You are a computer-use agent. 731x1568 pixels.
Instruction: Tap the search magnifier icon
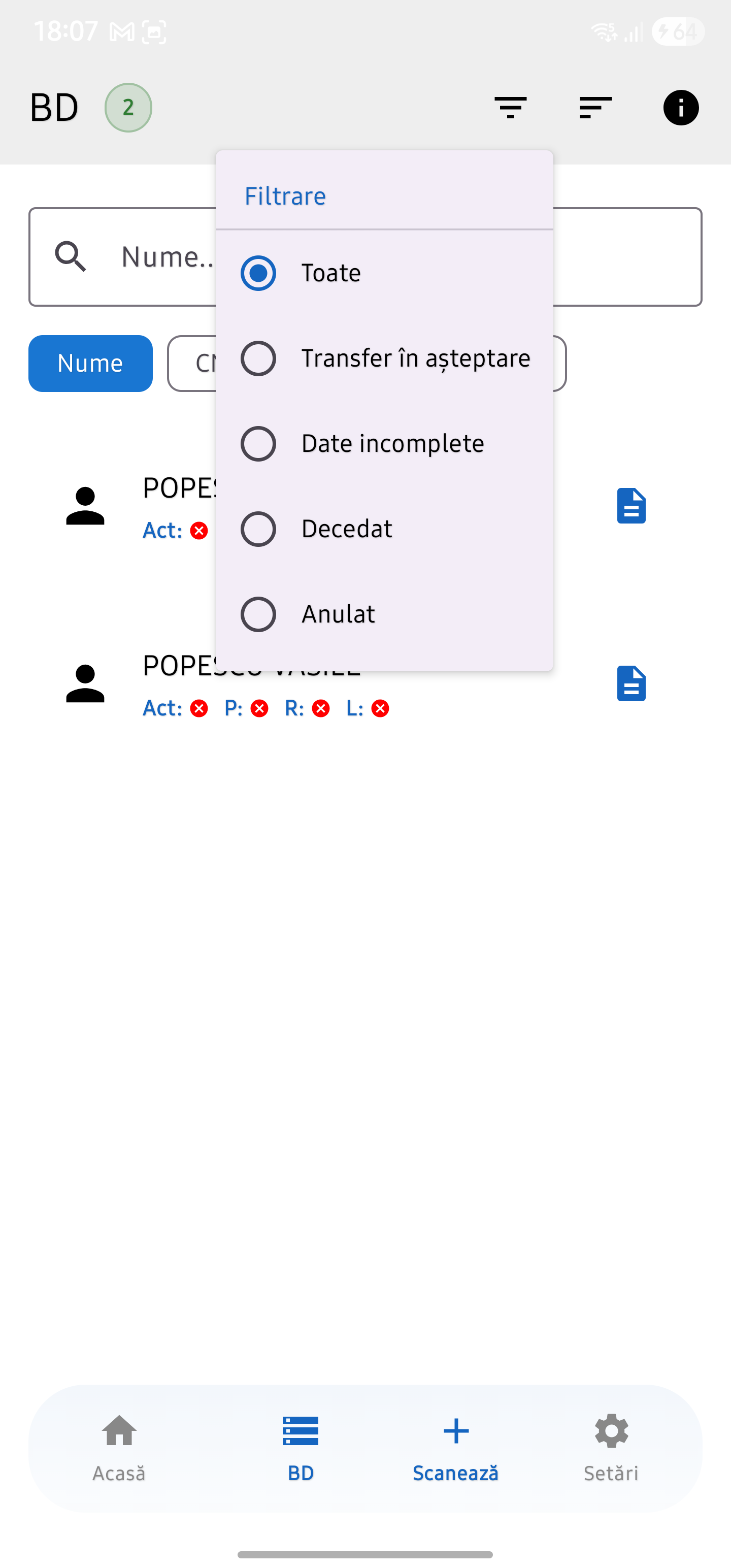click(71, 256)
